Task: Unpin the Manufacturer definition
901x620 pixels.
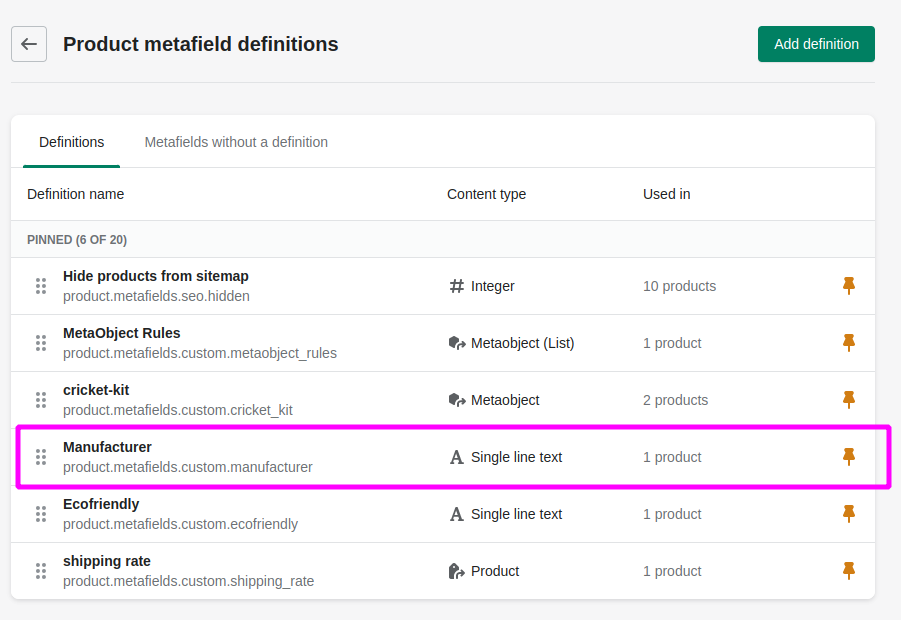Action: (x=848, y=457)
